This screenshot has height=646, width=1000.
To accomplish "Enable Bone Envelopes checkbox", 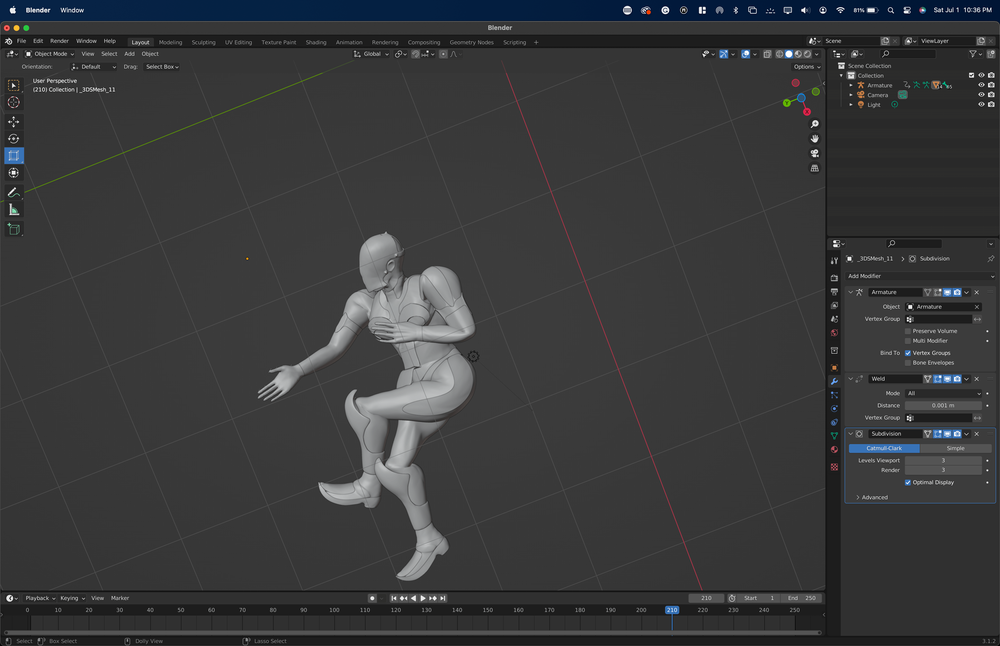I will (x=908, y=362).
